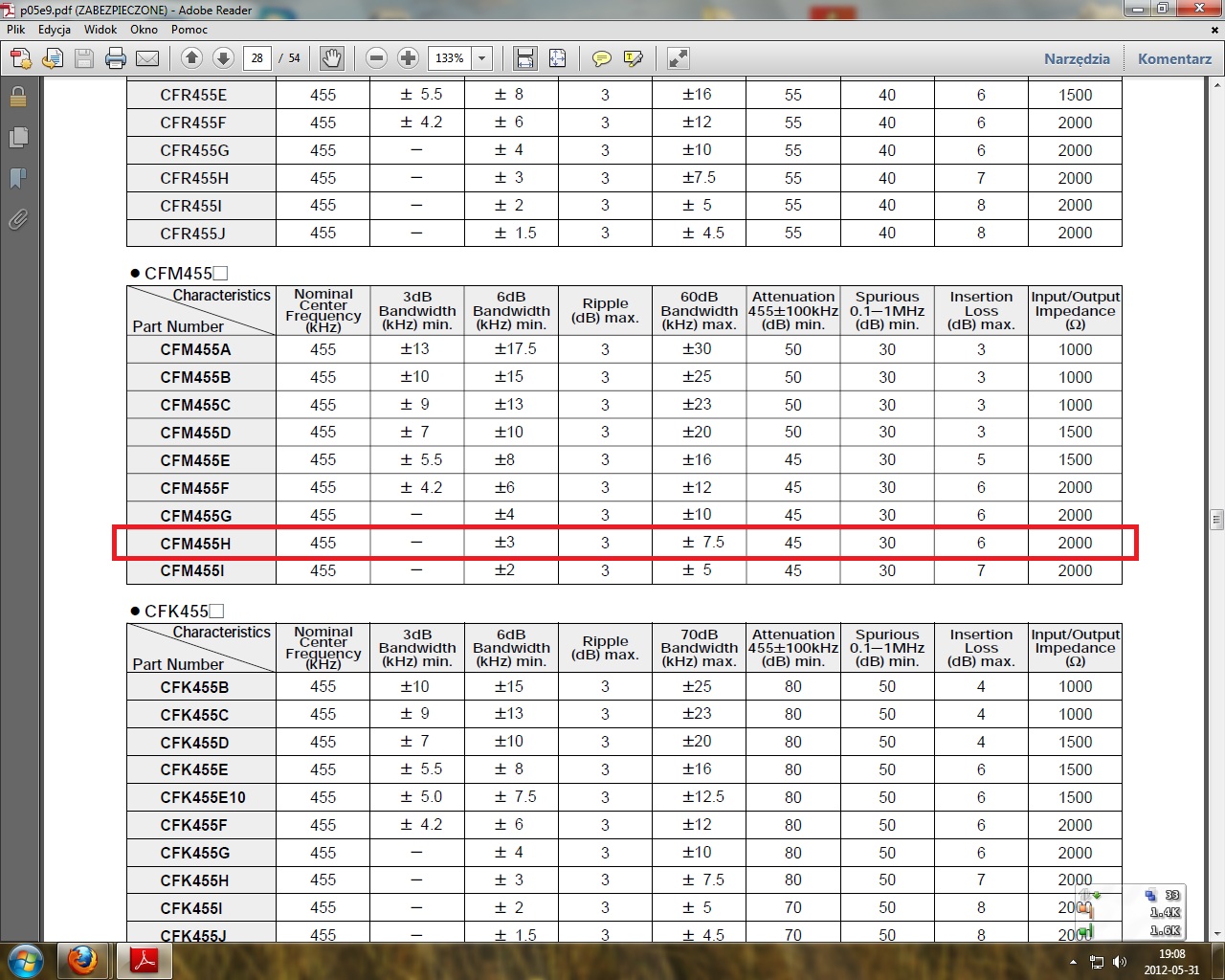Click the convert PDF to Word icon

53,59
